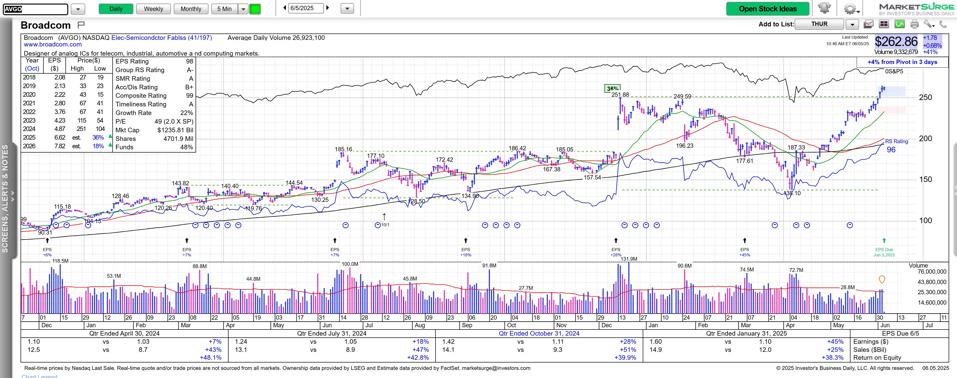Open the email chart icon

tap(870, 24)
